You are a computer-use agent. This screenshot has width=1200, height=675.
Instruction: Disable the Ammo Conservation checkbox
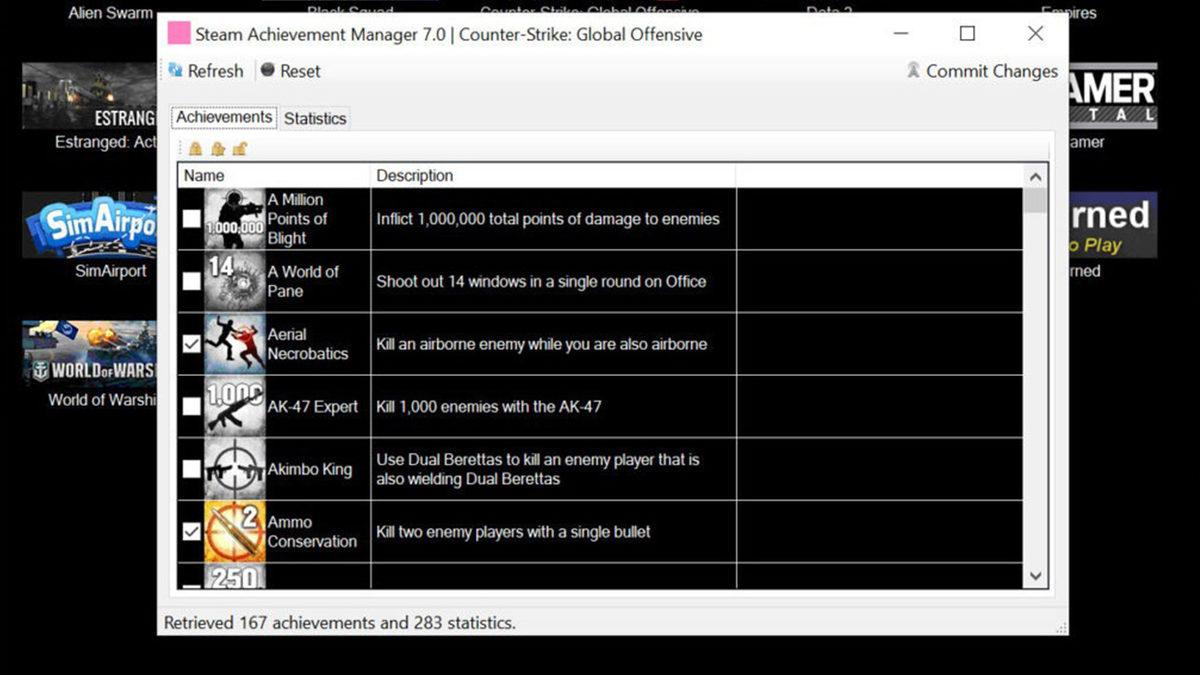click(x=190, y=531)
